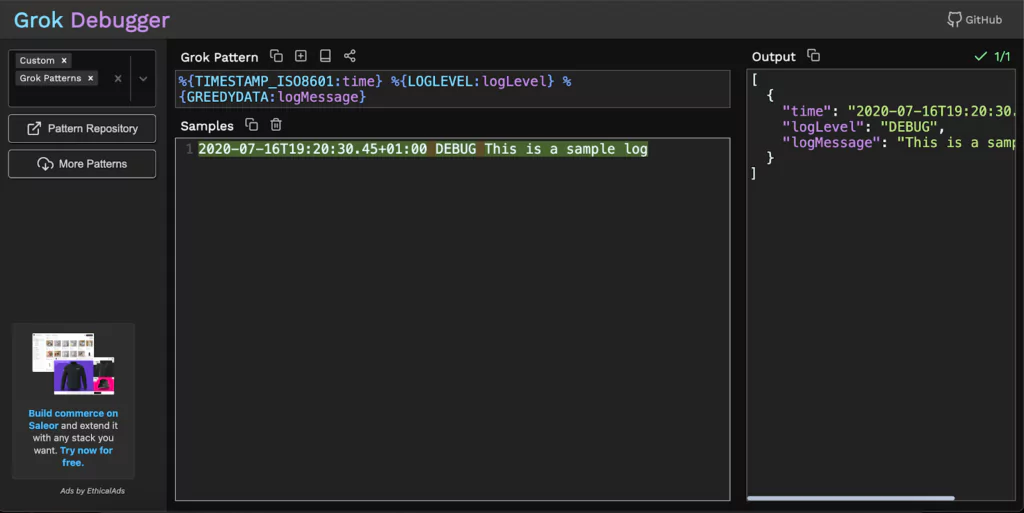The height and width of the screenshot is (513, 1024).
Task: Click the More Patterns button
Action: [82, 164]
